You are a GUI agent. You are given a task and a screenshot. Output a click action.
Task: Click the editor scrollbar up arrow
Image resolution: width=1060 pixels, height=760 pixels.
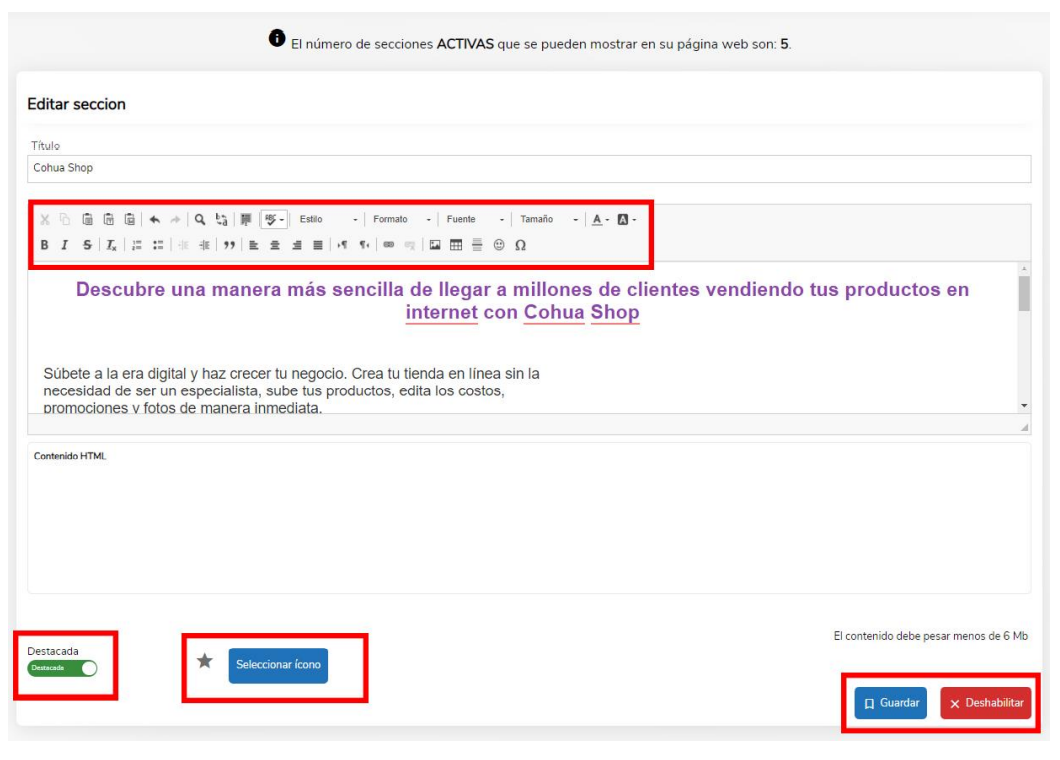(1024, 268)
